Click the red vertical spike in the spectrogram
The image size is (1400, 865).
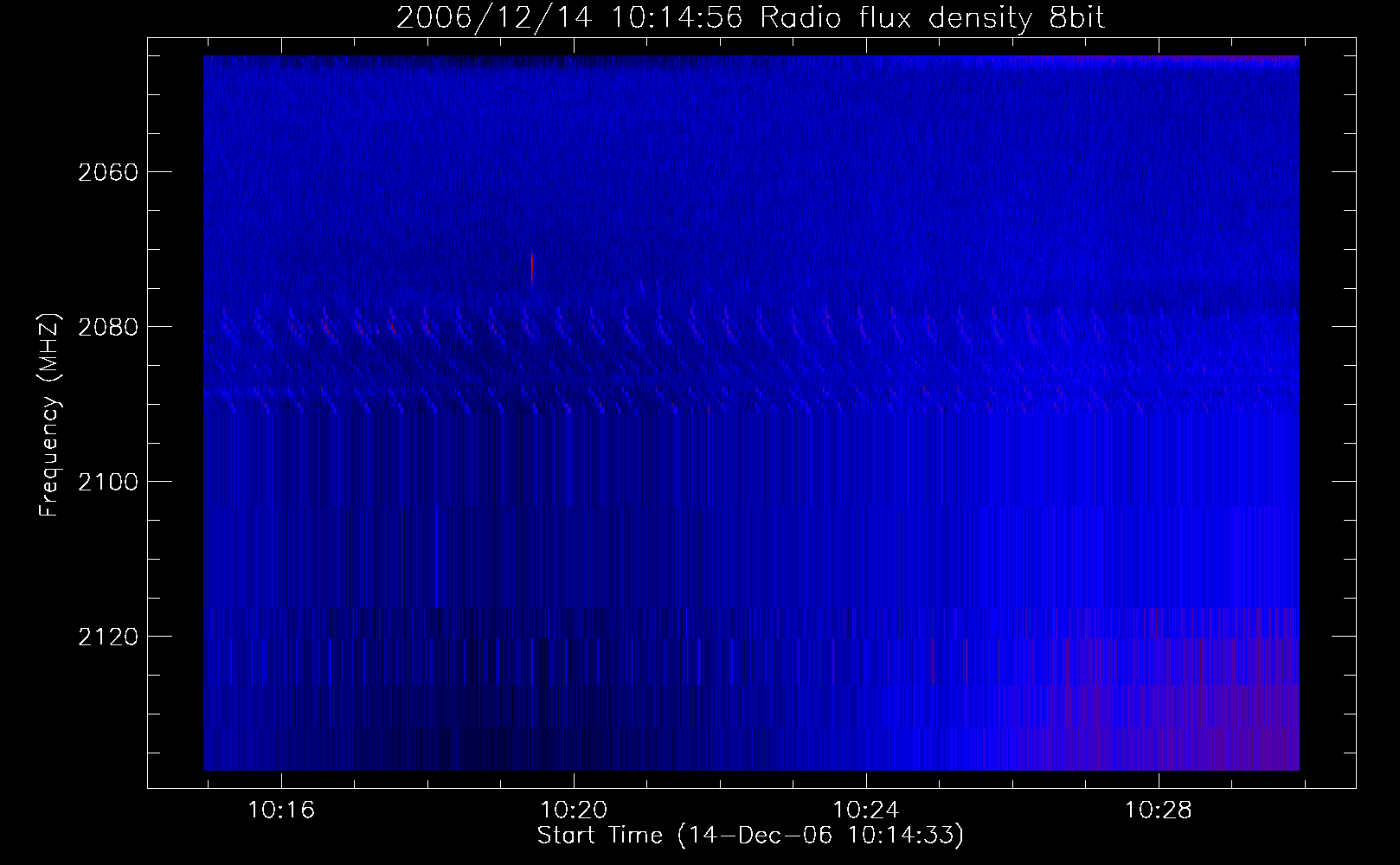[x=531, y=269]
